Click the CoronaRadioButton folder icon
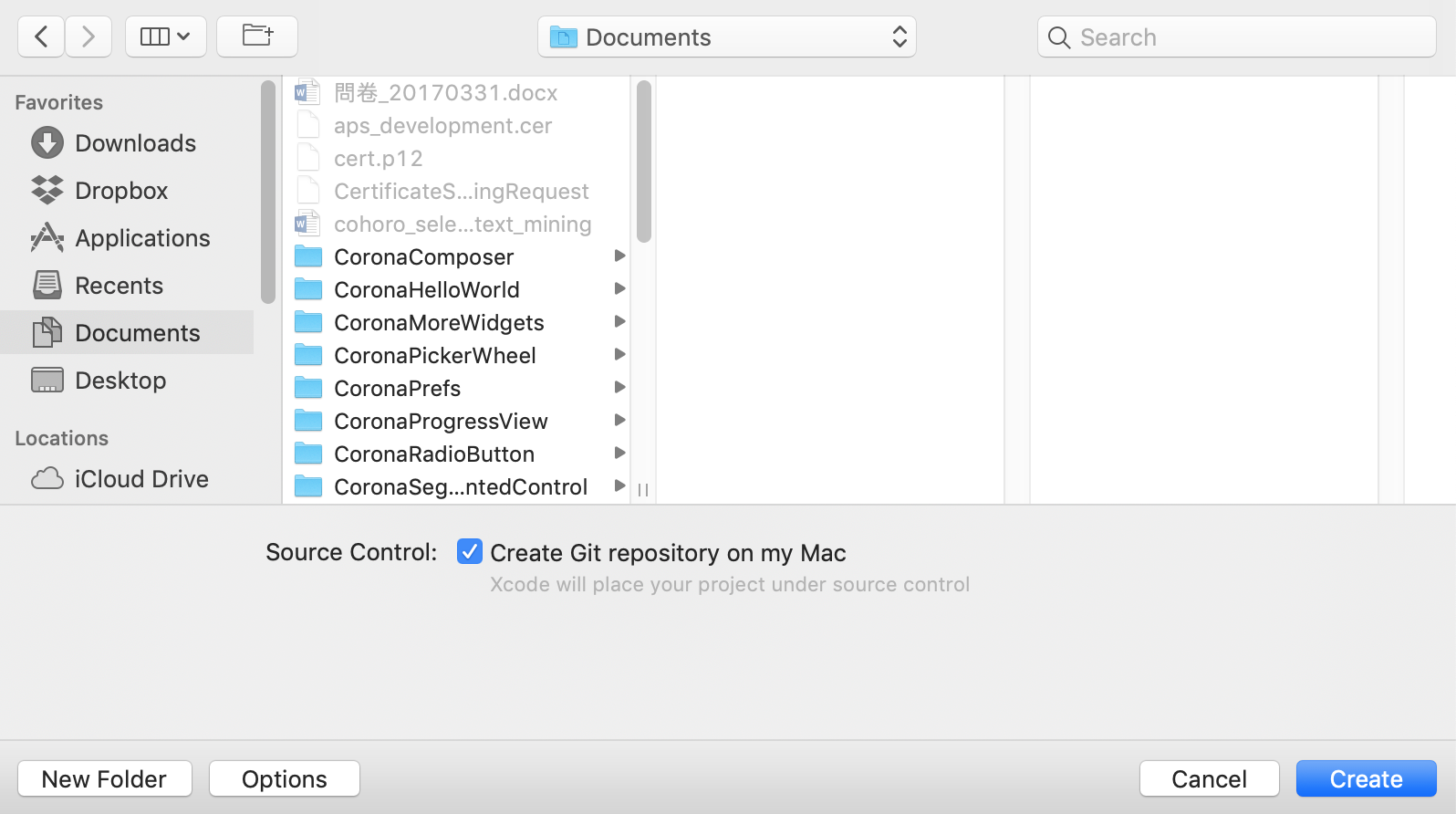 (x=308, y=454)
